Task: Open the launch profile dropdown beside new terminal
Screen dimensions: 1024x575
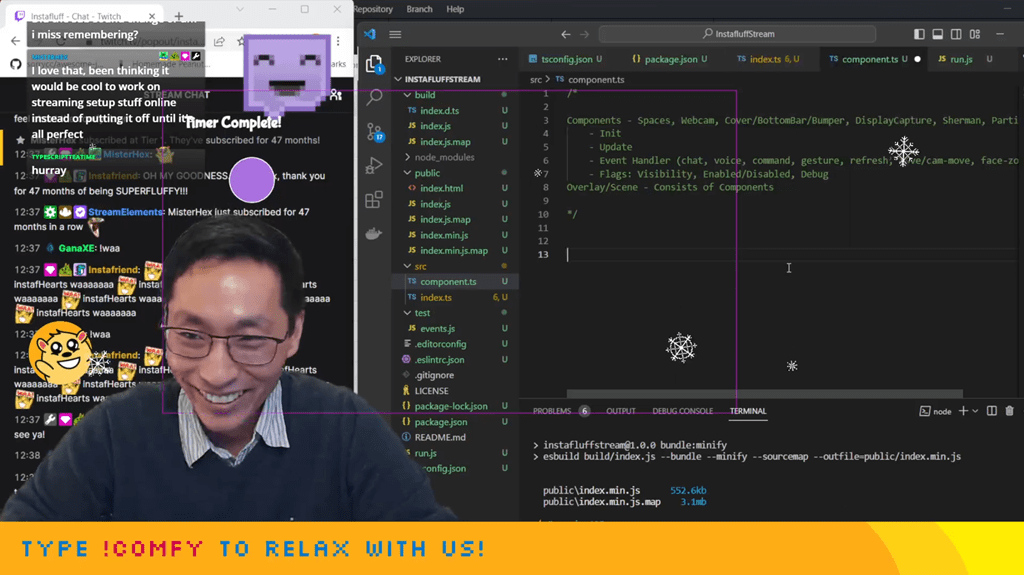Action: coord(975,411)
